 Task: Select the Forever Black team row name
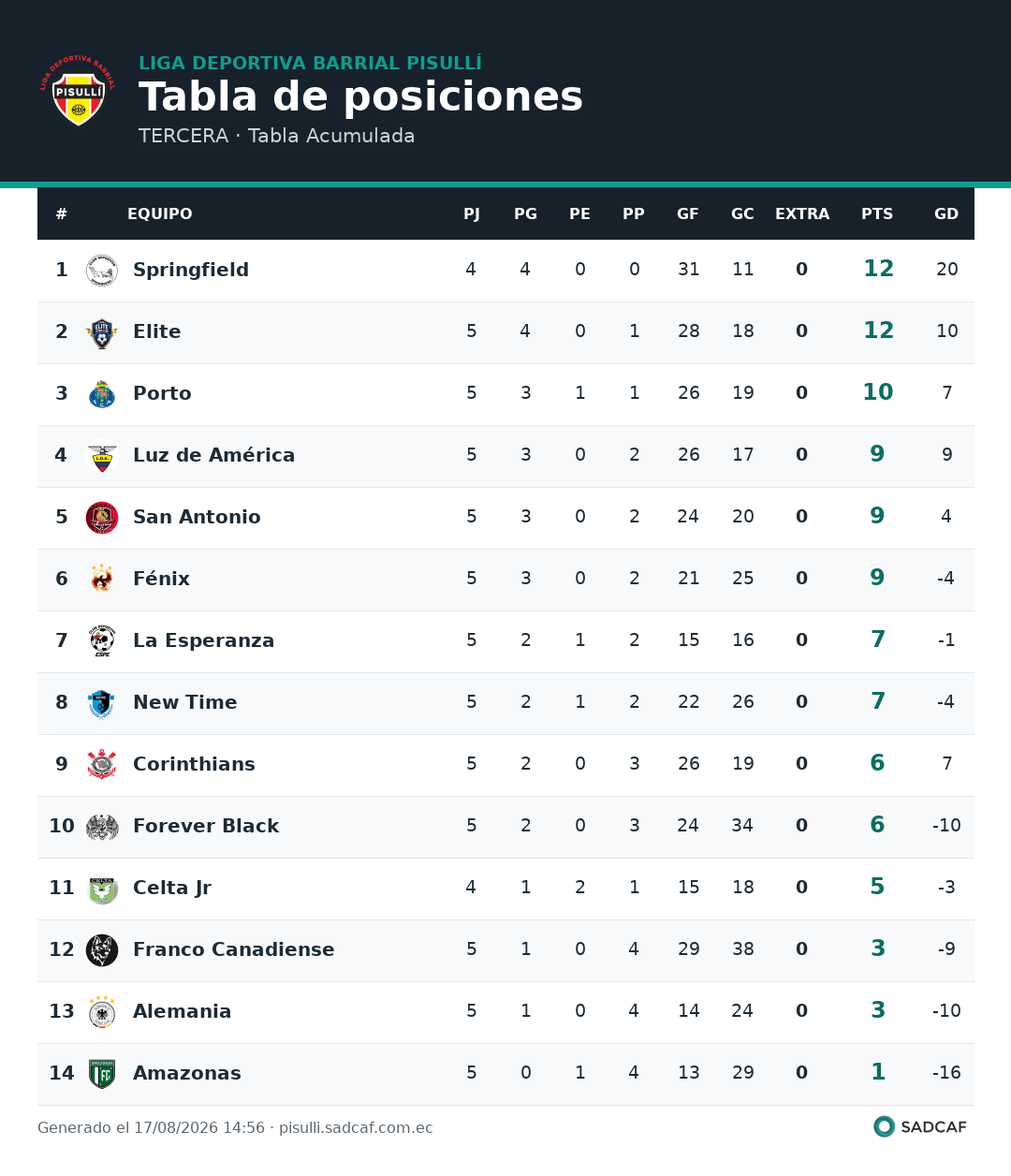click(x=206, y=826)
